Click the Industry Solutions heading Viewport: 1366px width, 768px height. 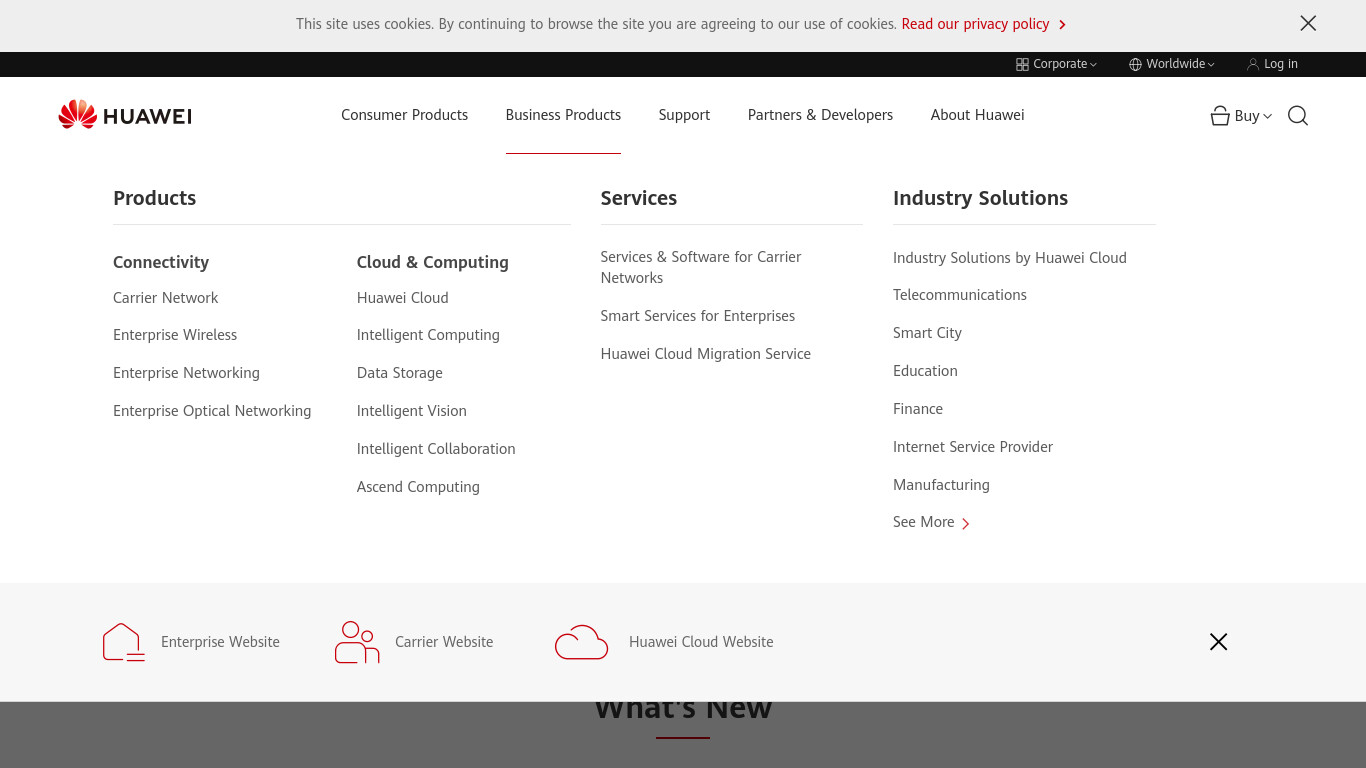[x=980, y=198]
